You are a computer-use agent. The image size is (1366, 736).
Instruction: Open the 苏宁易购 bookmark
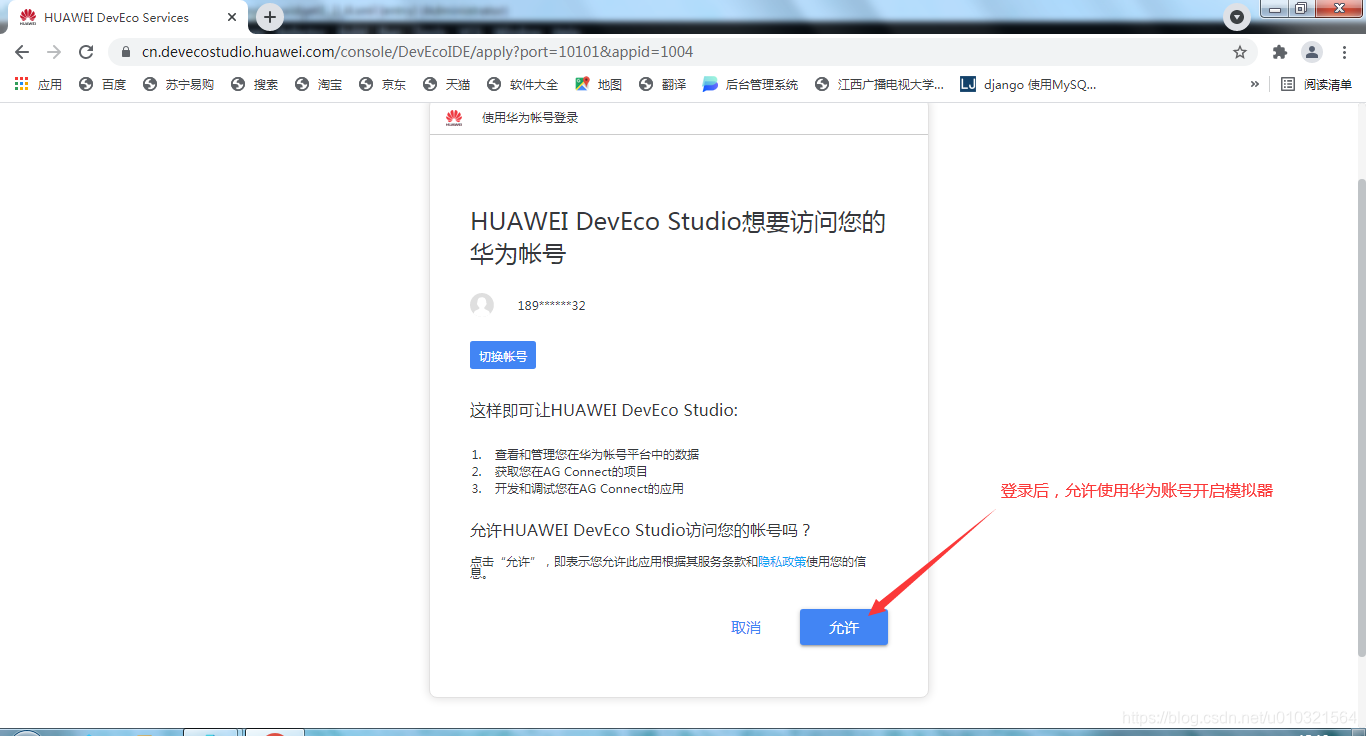(x=178, y=84)
